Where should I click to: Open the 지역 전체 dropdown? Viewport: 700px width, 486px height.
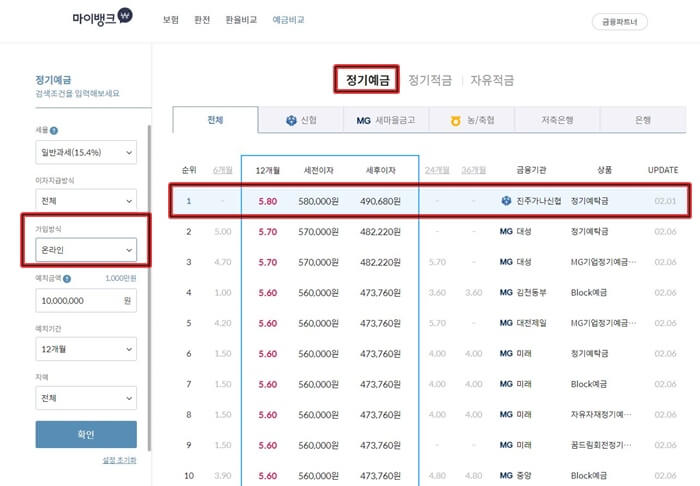pyautogui.click(x=86, y=398)
